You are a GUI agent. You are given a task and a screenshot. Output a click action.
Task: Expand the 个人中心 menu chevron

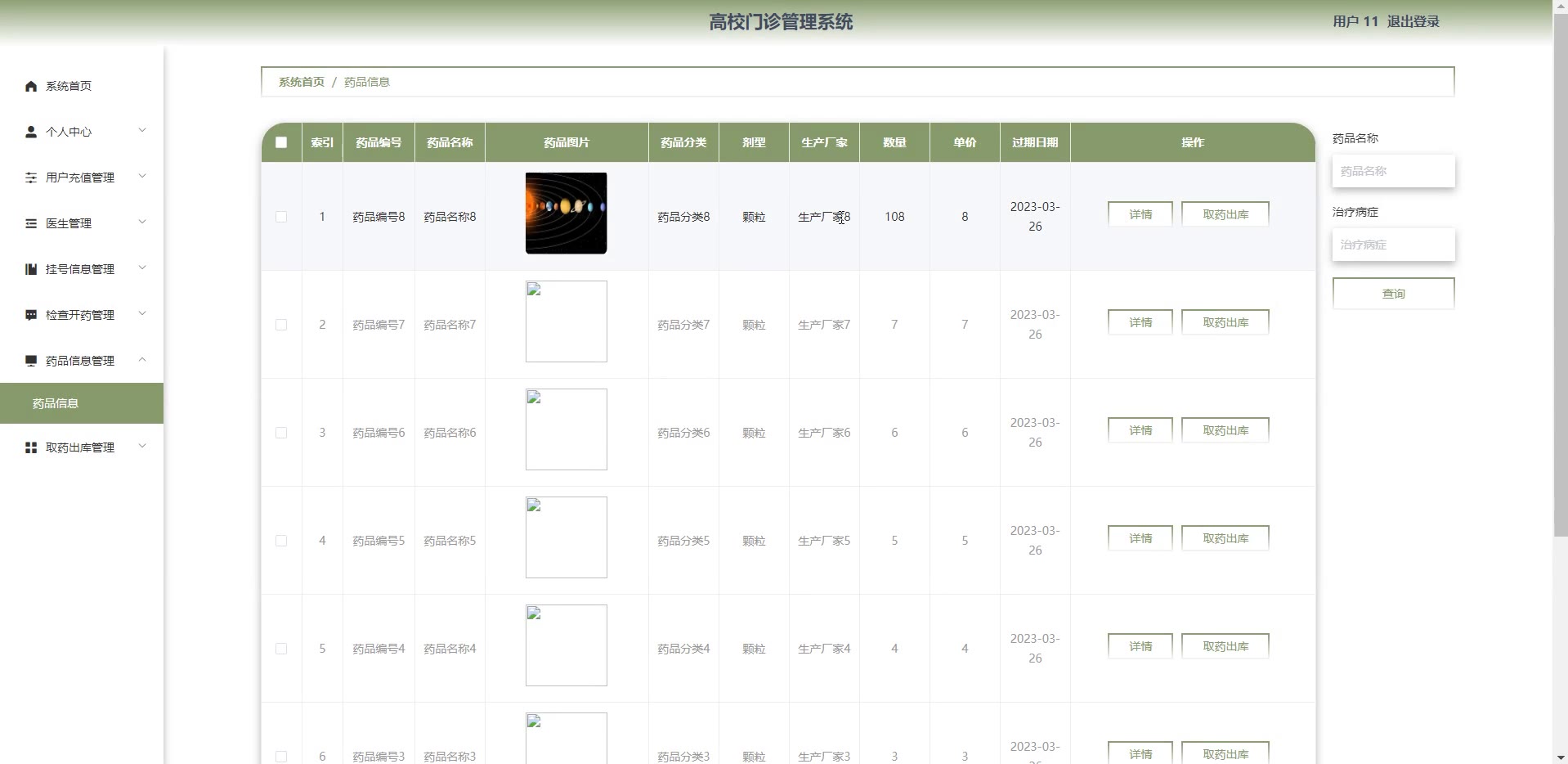coord(142,130)
